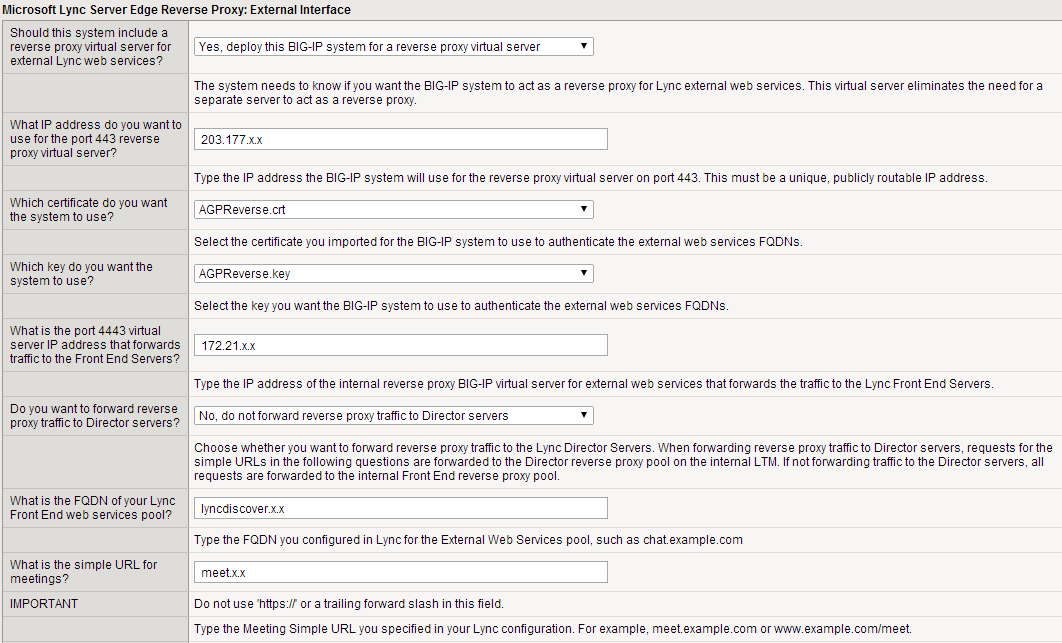
Task: Click the 203.177.x.x IP address field
Action: [400, 139]
